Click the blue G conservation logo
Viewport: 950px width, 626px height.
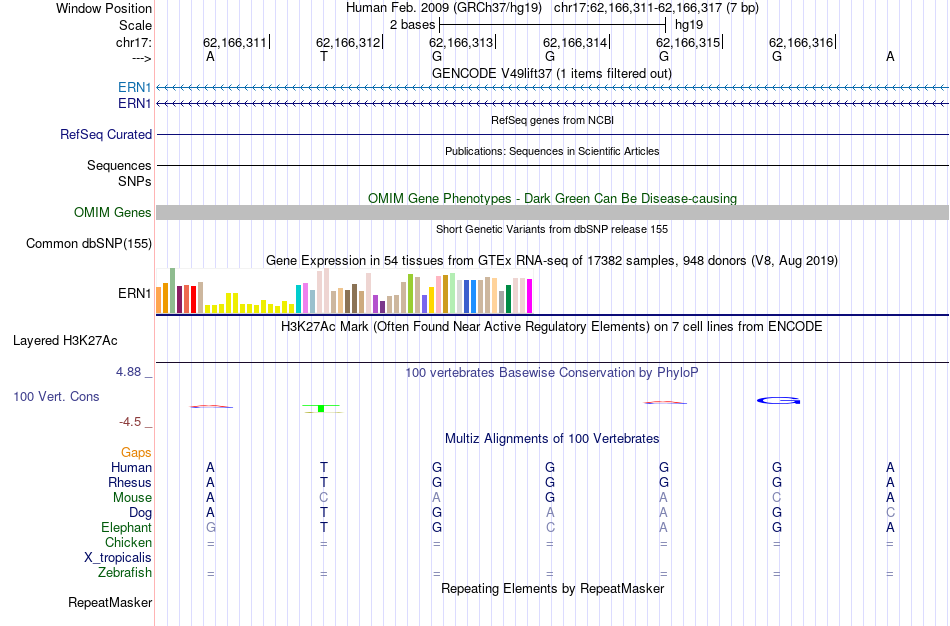pyautogui.click(x=779, y=401)
